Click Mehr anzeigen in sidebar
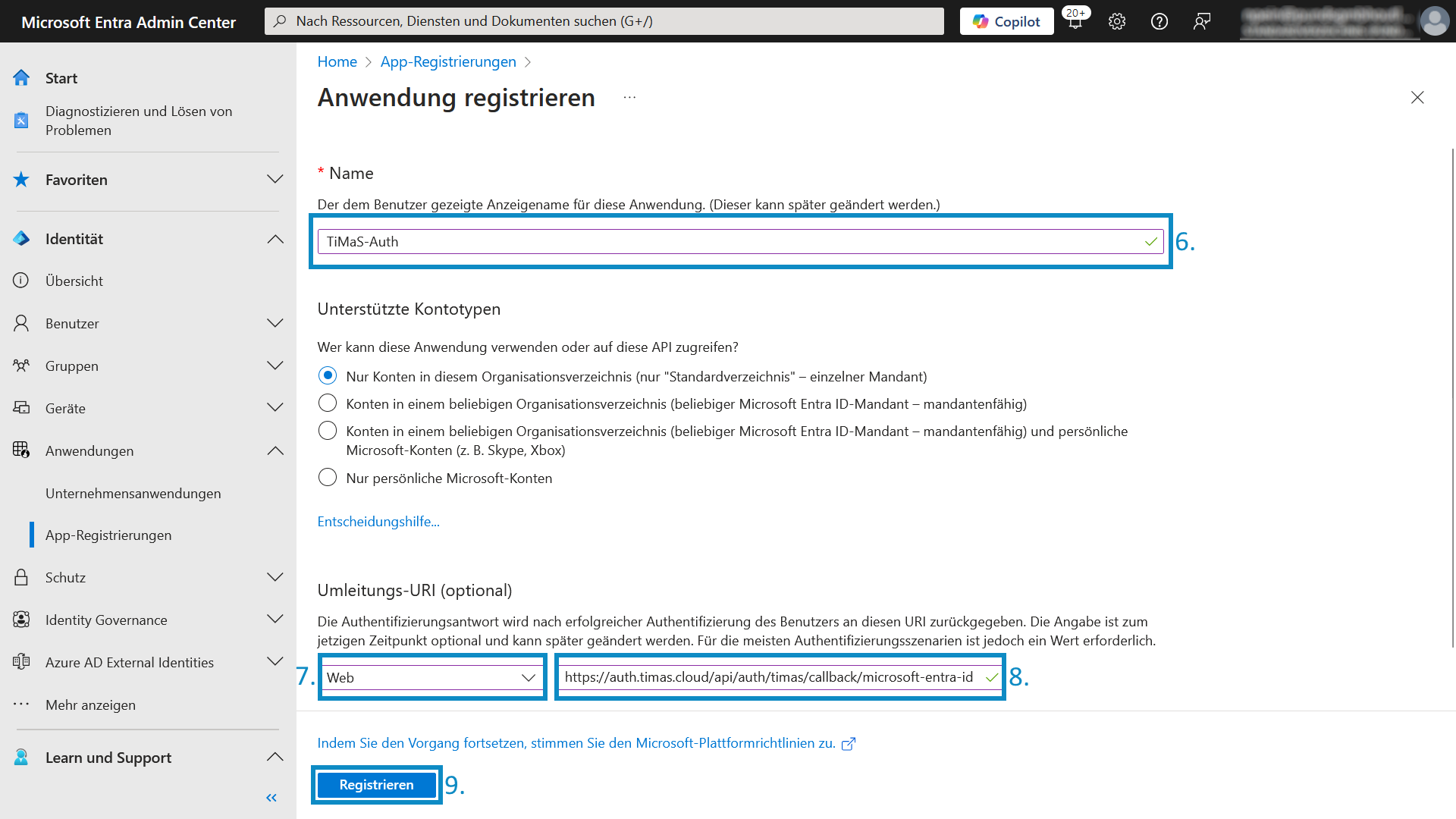 (90, 704)
